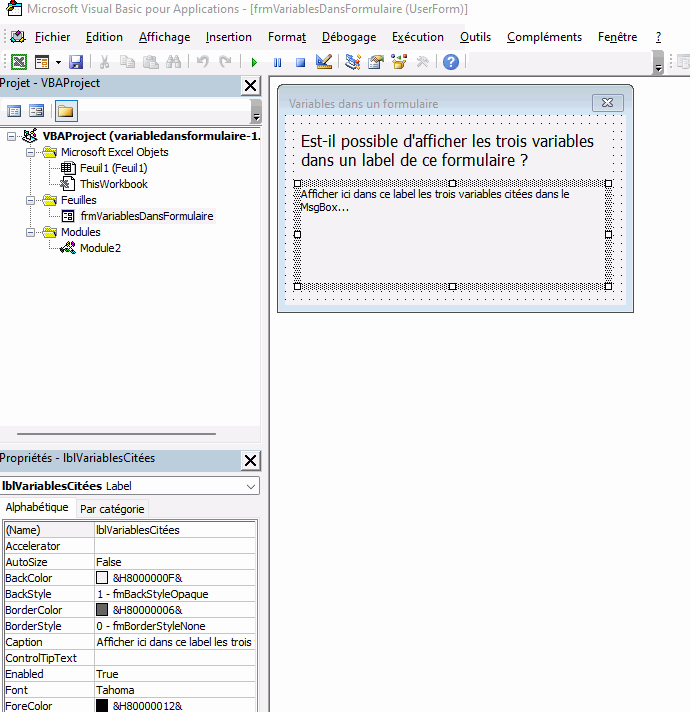Run the macro with the green play icon
This screenshot has height=712, width=690.
[x=254, y=62]
